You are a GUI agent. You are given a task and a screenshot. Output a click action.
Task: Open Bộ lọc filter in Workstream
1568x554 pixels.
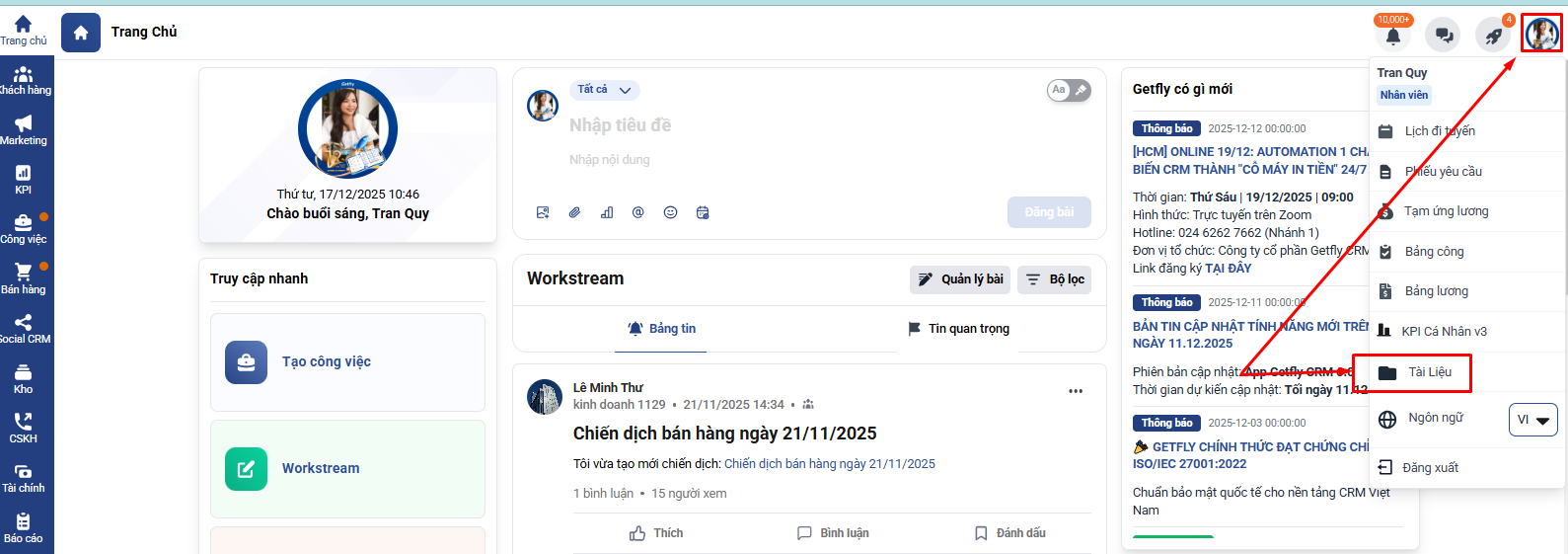(1055, 279)
